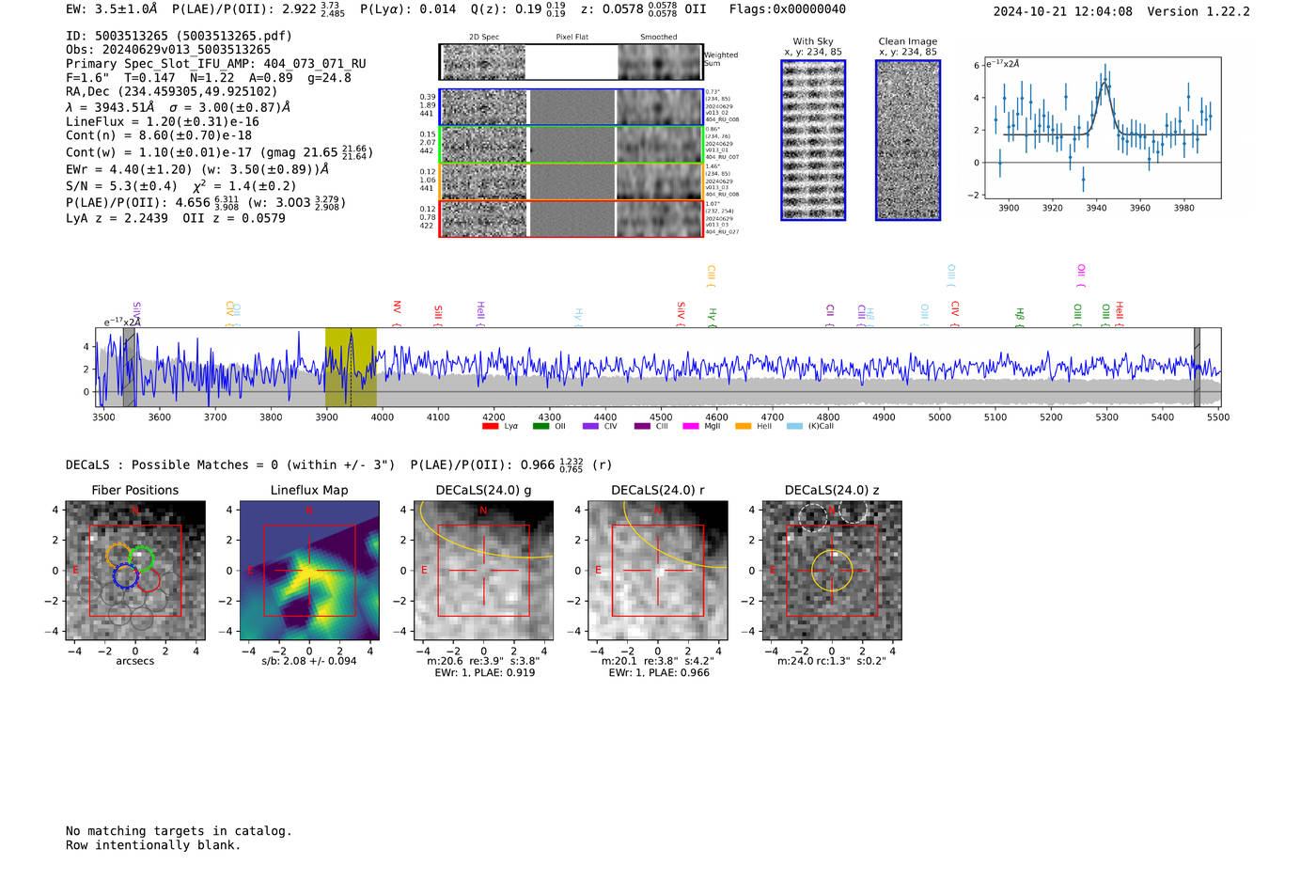Open the DECaLS(24.0) r cutout
The image size is (1316, 896).
pyautogui.click(x=658, y=571)
